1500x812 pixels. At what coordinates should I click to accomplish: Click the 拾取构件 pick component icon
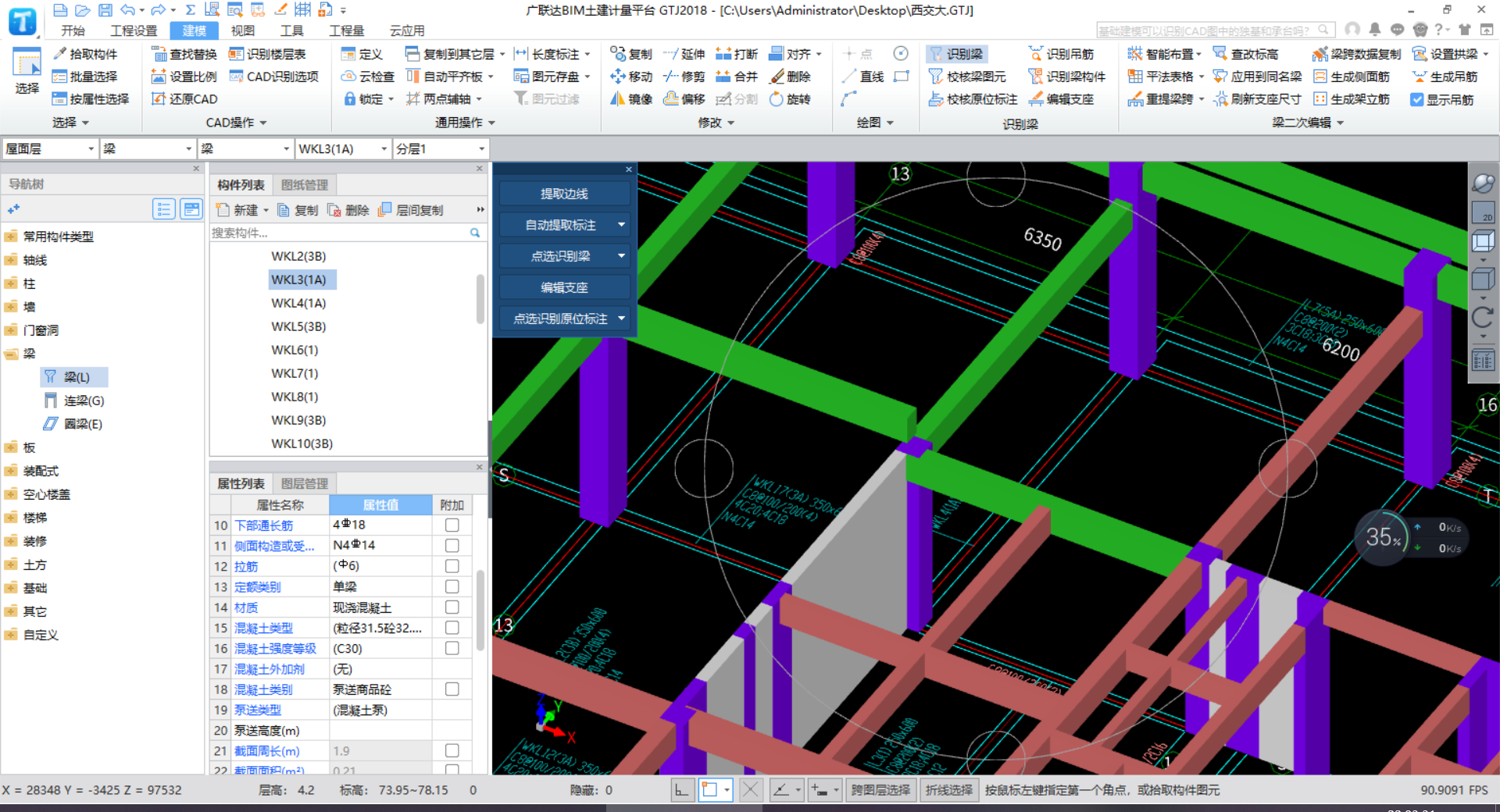(x=60, y=54)
